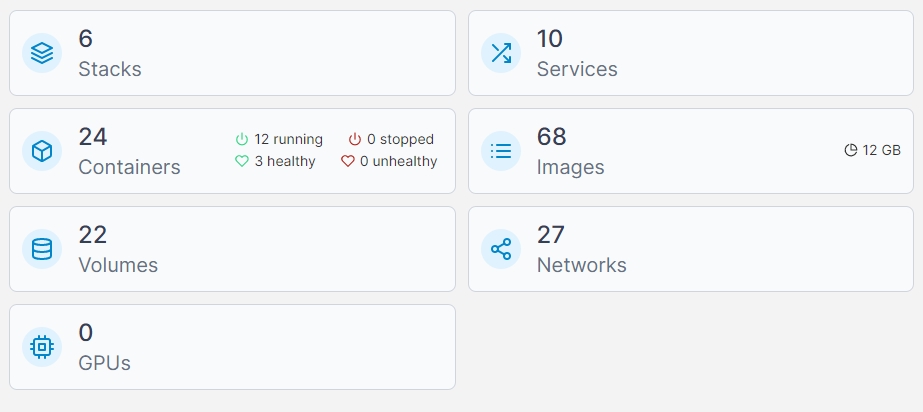The height and width of the screenshot is (412, 923).
Task: Click the 12 GB image size icon
Action: coord(851,151)
